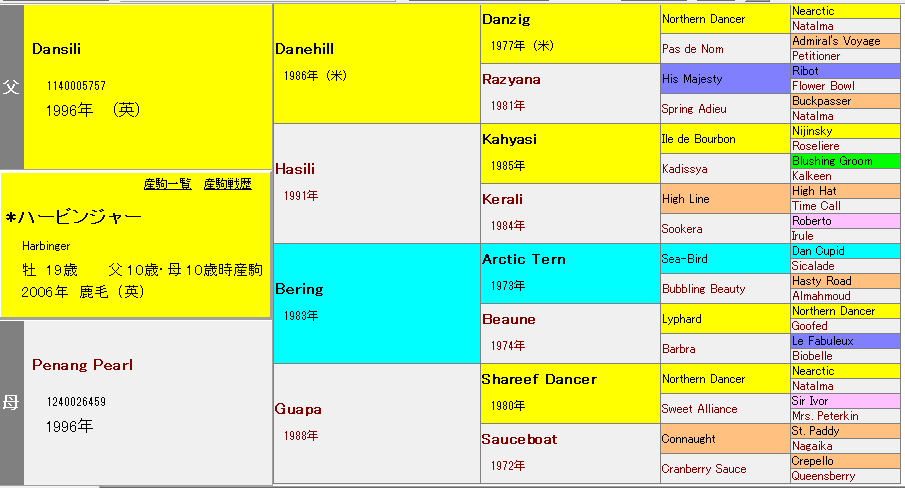905x488 pixels.
Task: Select Sea-Bird ancestor cell
Action: click(684, 259)
